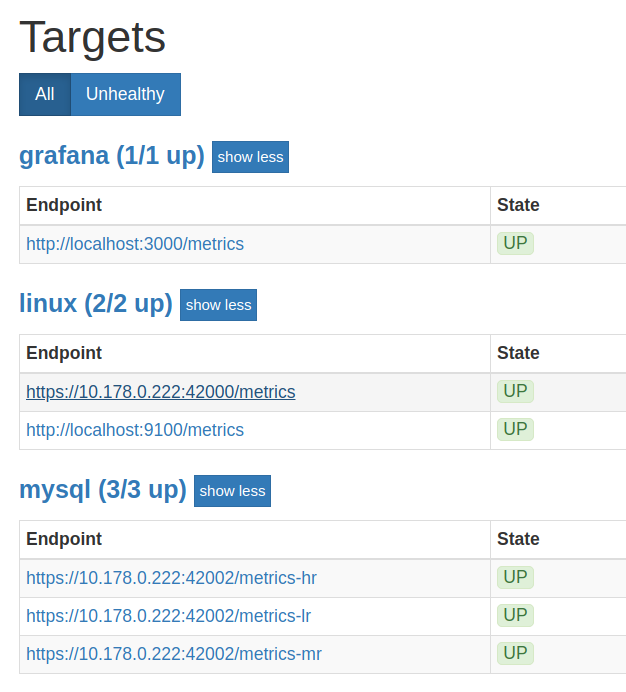Click the UP badge for 10.178.0.222:42000
626x692 pixels.
click(515, 391)
